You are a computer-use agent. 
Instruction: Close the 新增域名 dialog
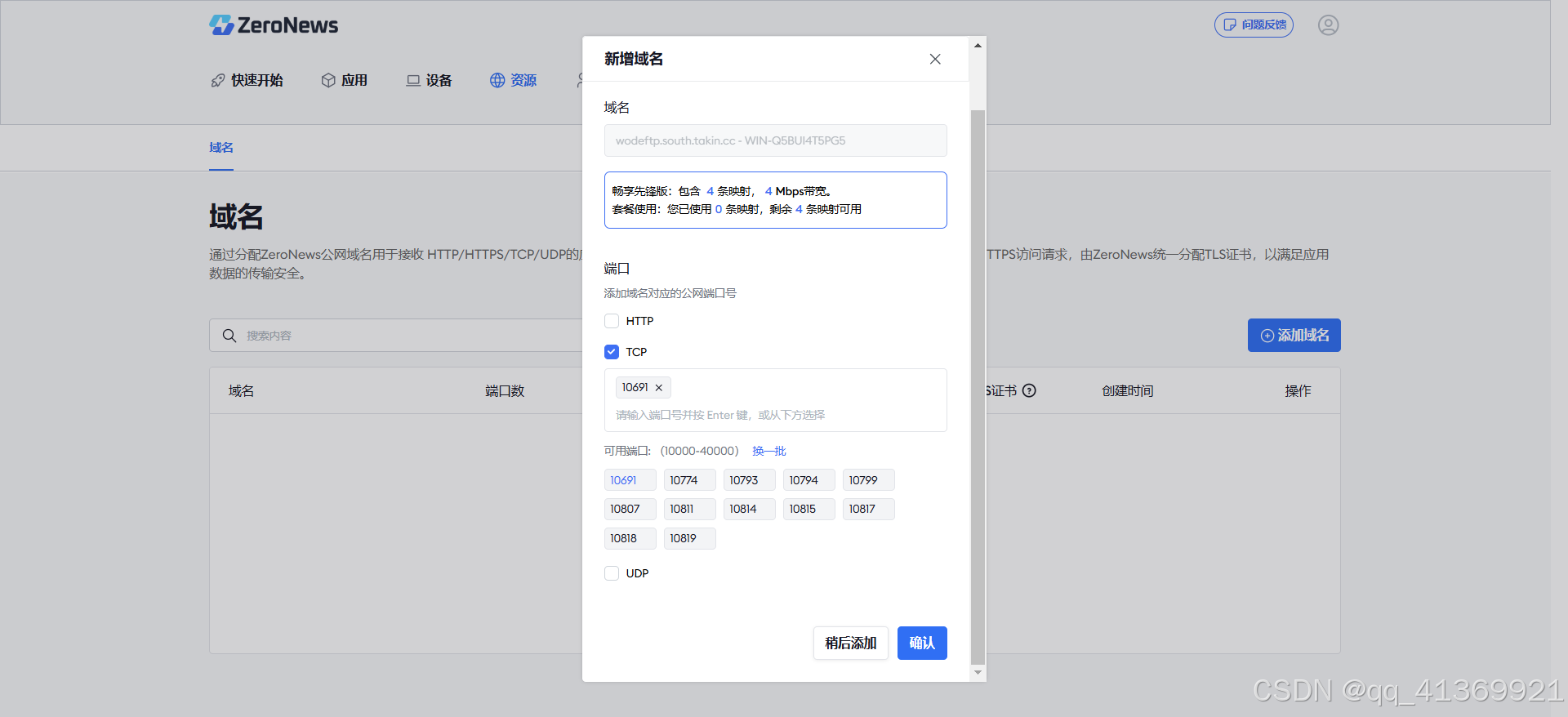coord(935,59)
